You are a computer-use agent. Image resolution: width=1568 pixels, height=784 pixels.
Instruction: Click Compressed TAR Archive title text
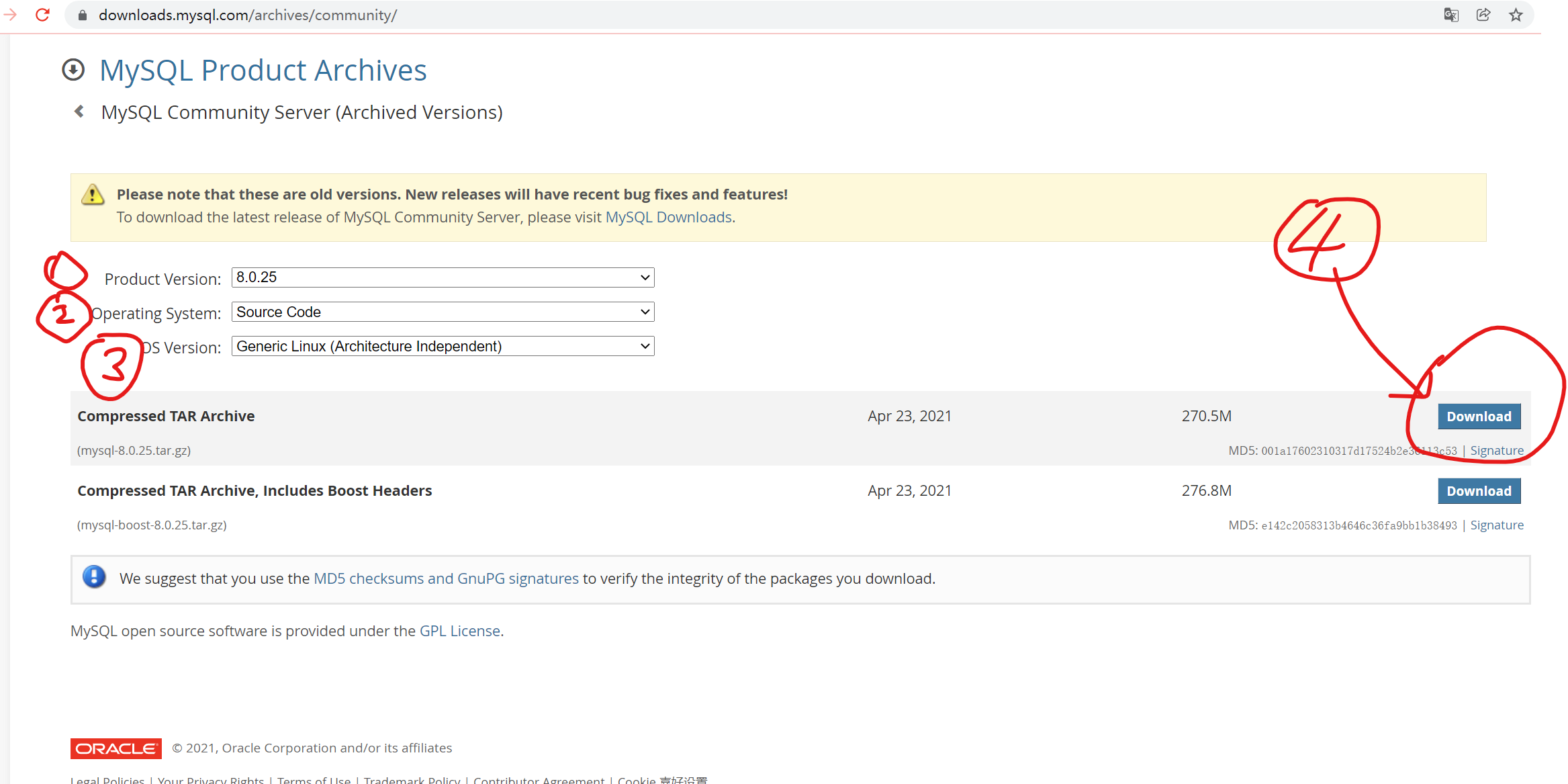point(166,416)
